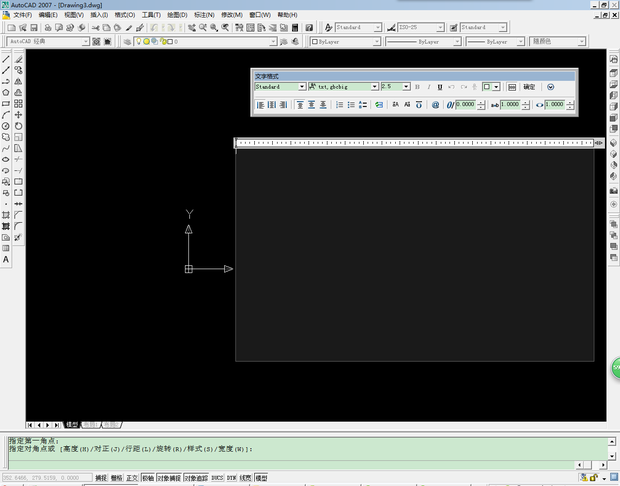The height and width of the screenshot is (486, 620).
Task: Toggle the 极轴 polar tracking button
Action: click(148, 478)
